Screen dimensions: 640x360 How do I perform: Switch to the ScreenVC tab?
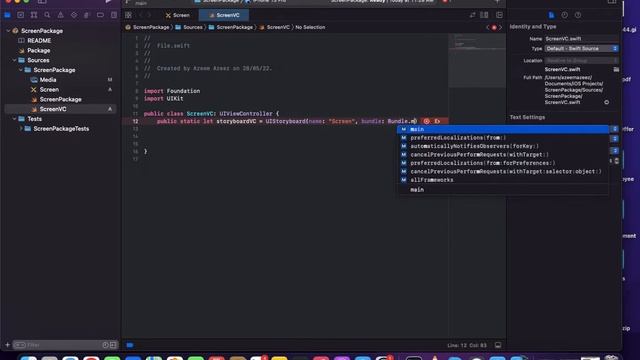(224, 15)
